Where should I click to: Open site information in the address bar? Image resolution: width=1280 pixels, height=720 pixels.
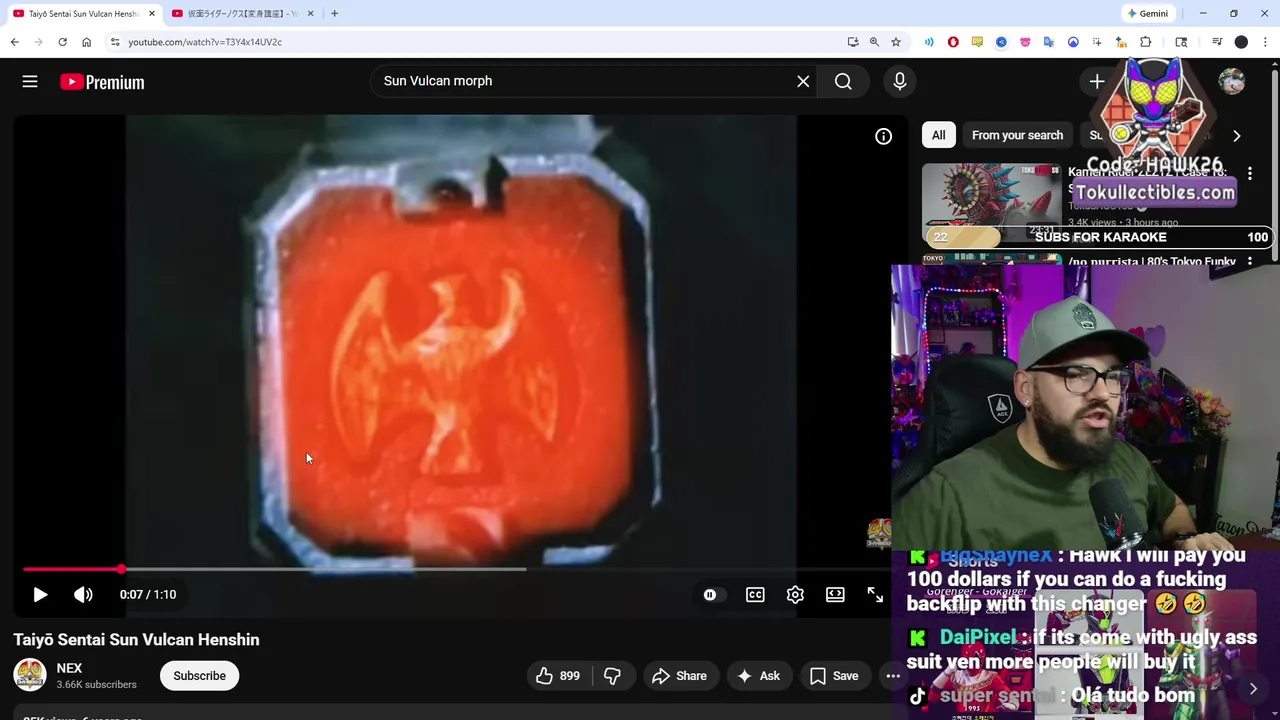point(115,42)
